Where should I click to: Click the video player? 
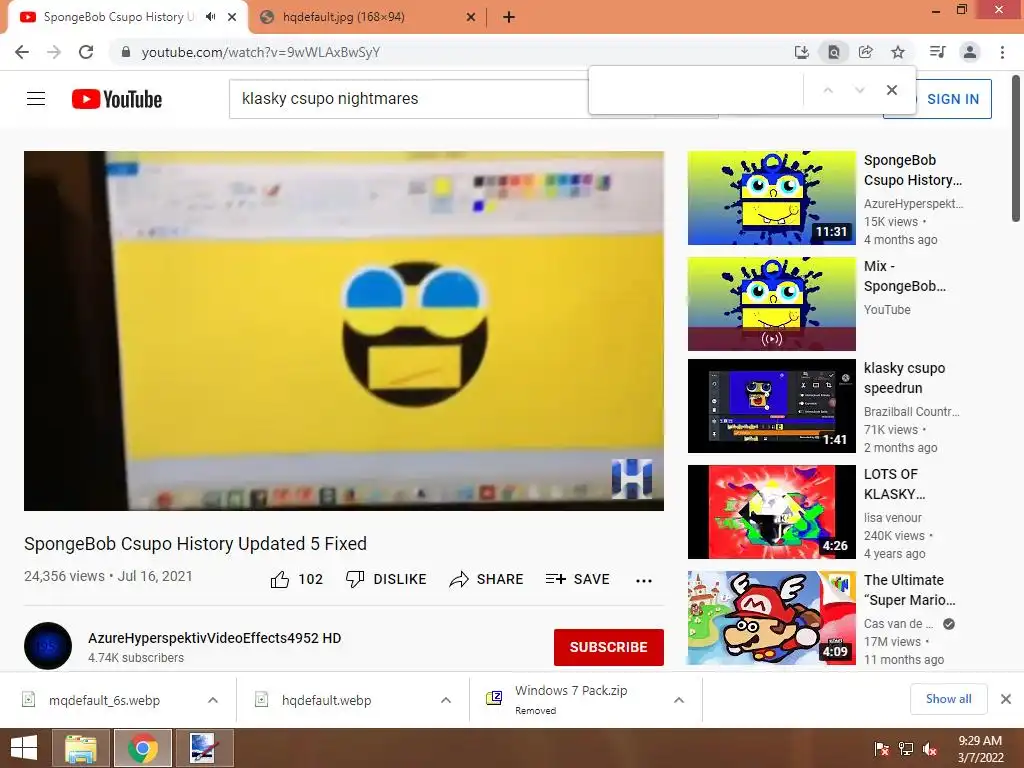click(x=344, y=330)
